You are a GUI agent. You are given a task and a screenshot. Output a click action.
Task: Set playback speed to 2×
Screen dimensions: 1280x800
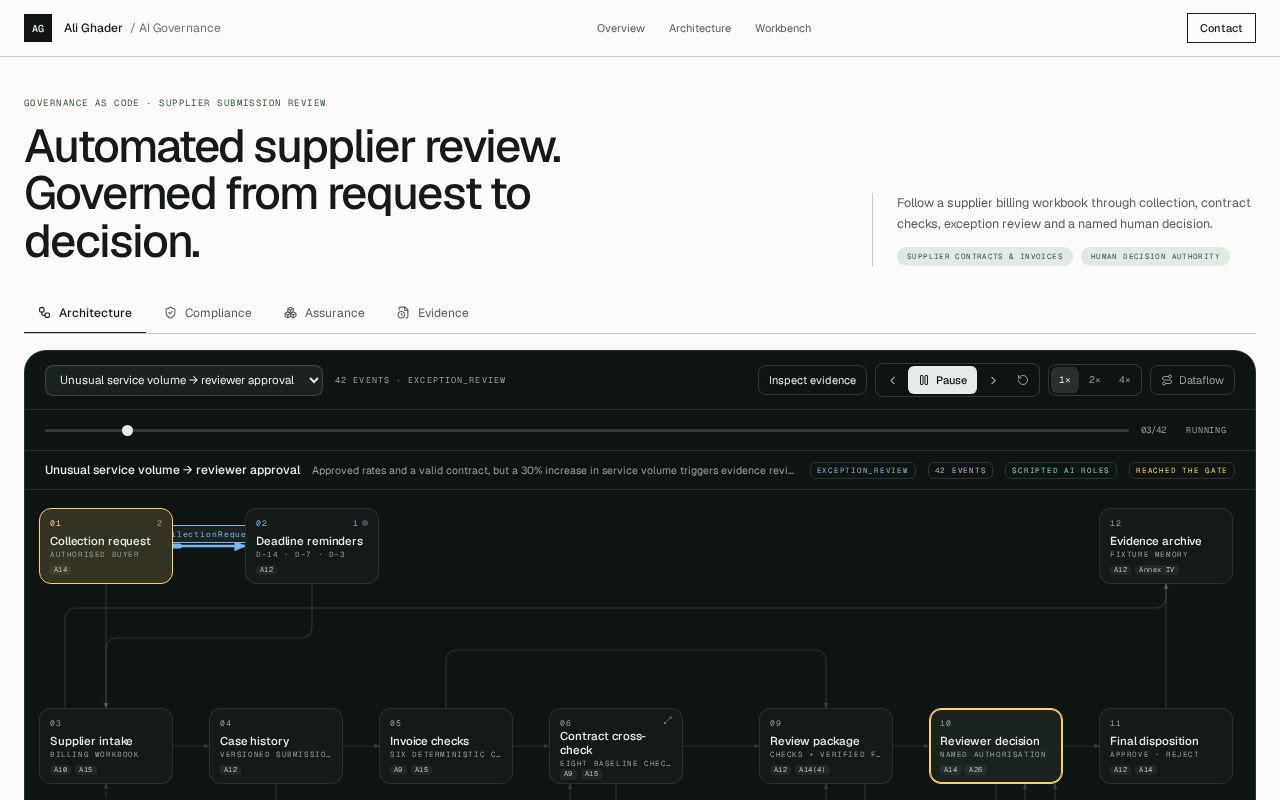1095,380
